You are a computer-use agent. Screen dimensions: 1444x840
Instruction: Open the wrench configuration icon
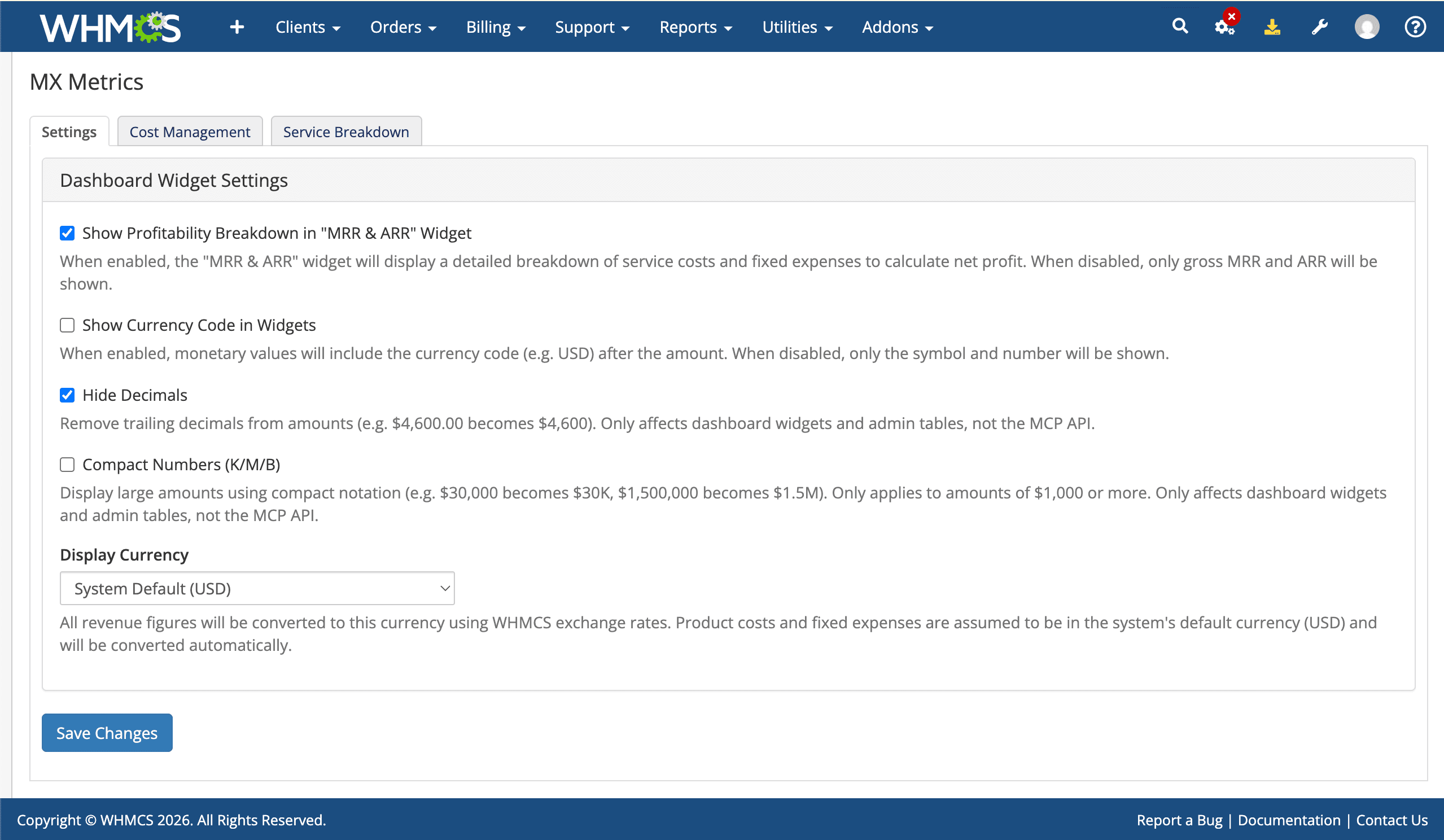coord(1319,27)
